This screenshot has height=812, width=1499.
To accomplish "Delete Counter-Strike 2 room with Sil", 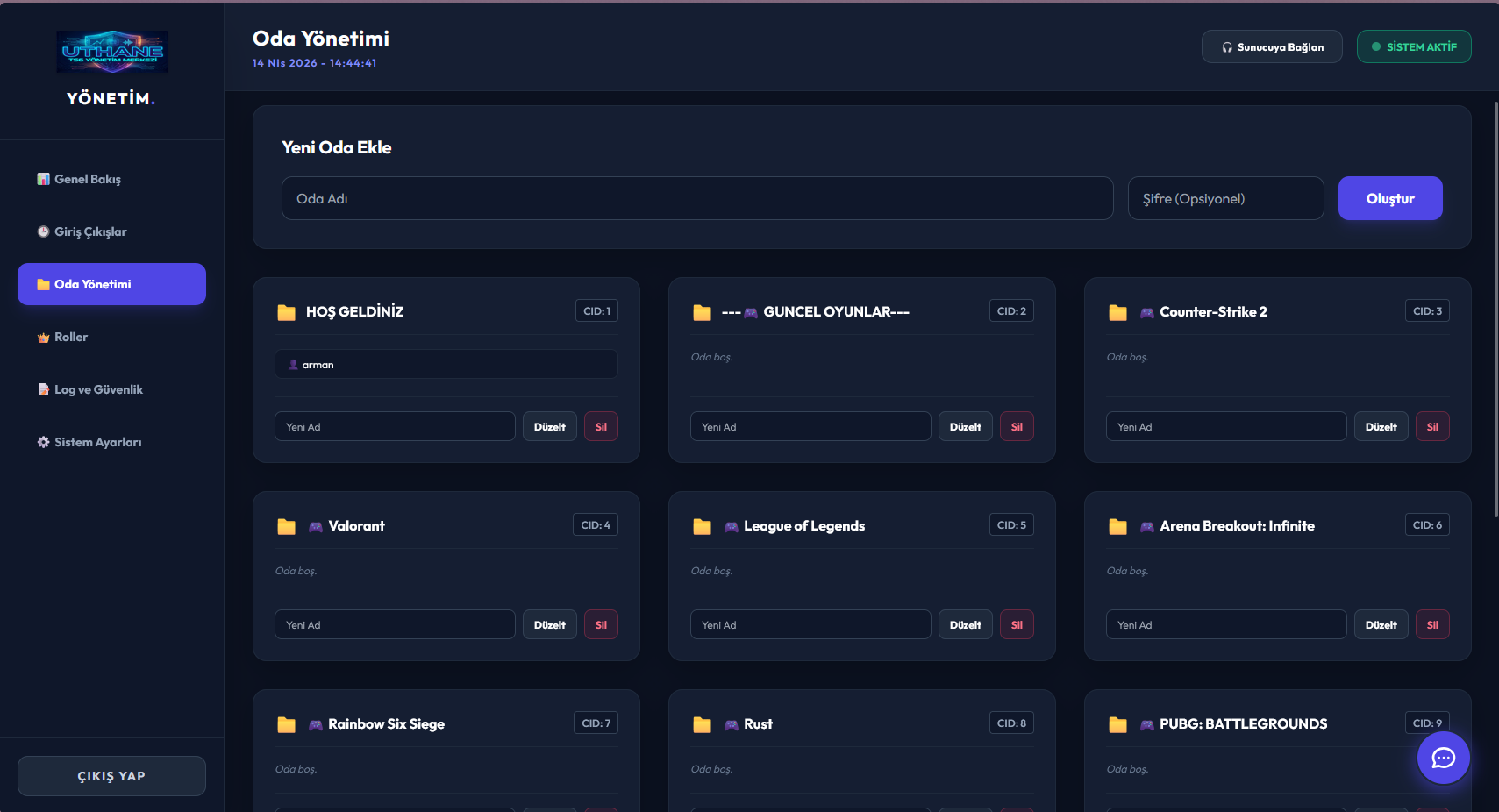I will coord(1432,426).
